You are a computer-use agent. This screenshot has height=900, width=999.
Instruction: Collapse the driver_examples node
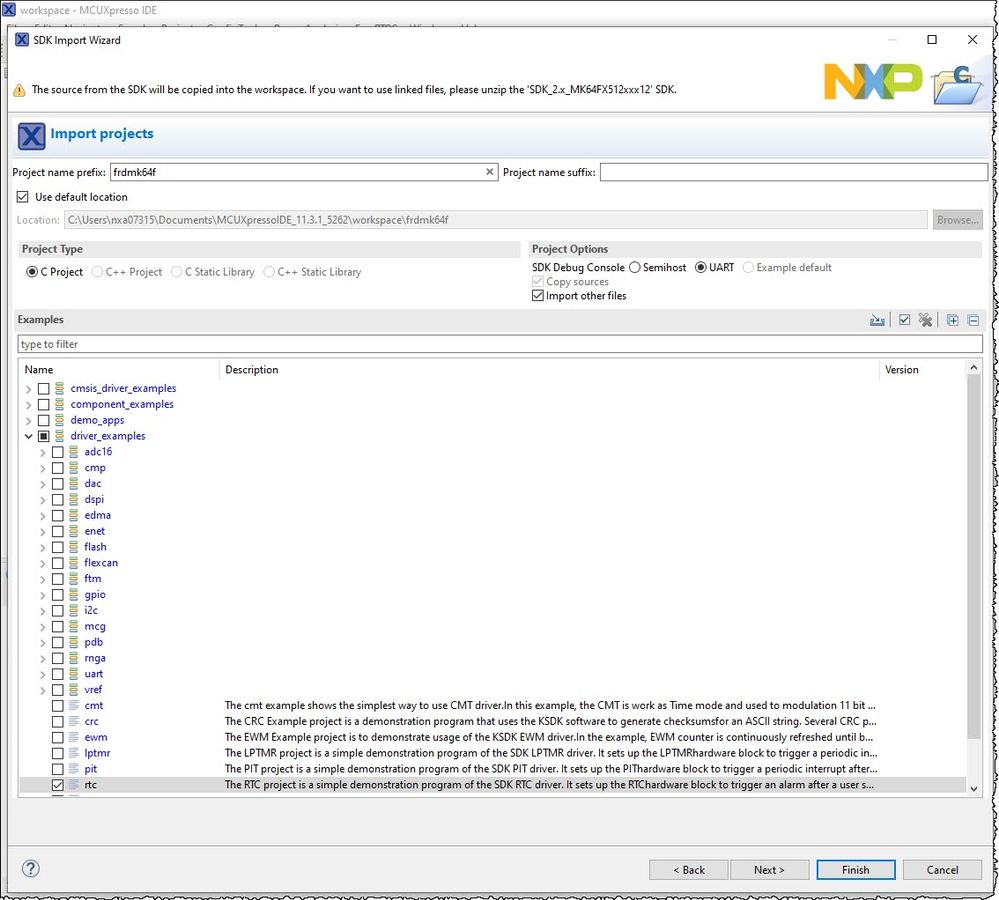[28, 436]
